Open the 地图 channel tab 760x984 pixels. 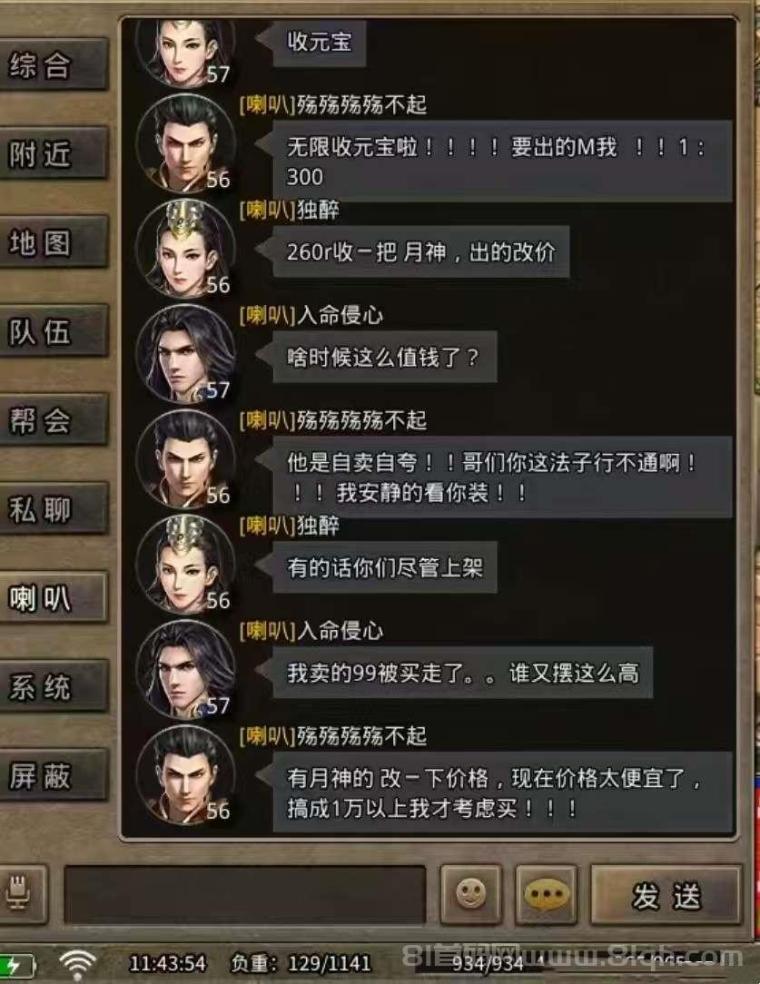tap(53, 243)
